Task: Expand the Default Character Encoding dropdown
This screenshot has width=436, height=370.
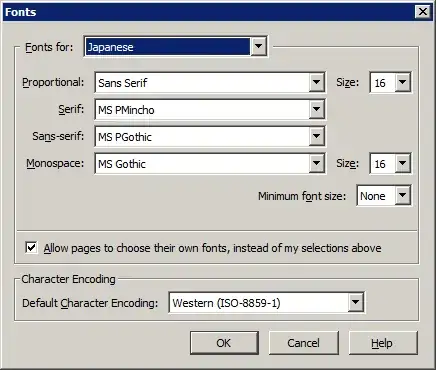Action: coord(267,303)
